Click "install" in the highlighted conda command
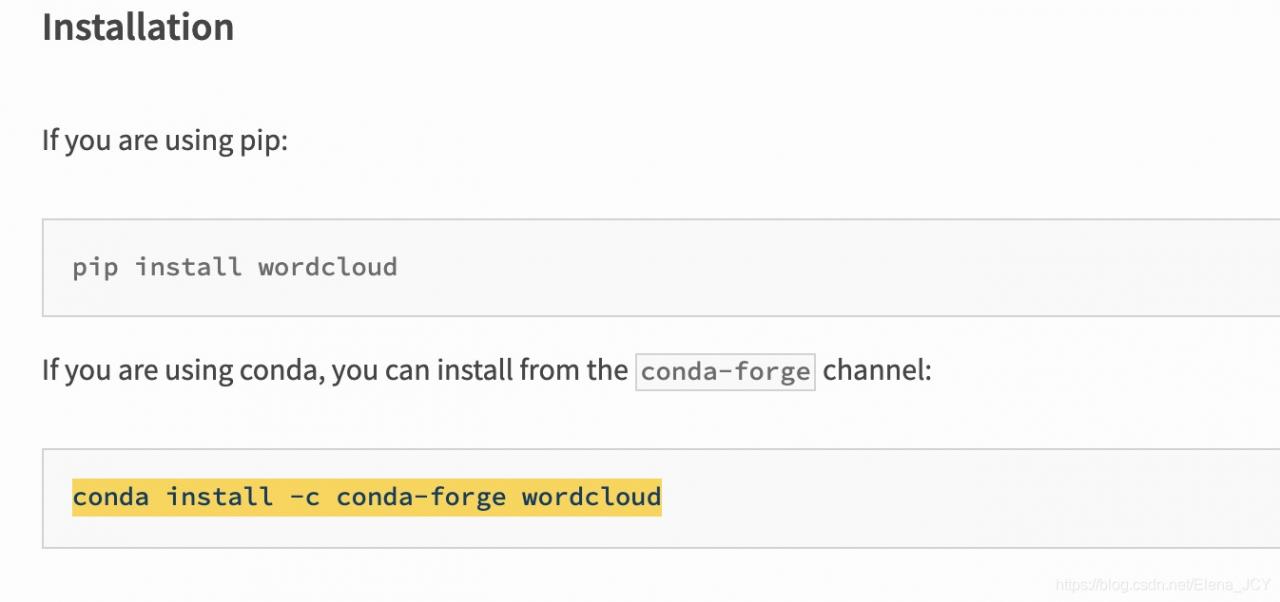Screen dimensions: 1280x602 tap(219, 497)
